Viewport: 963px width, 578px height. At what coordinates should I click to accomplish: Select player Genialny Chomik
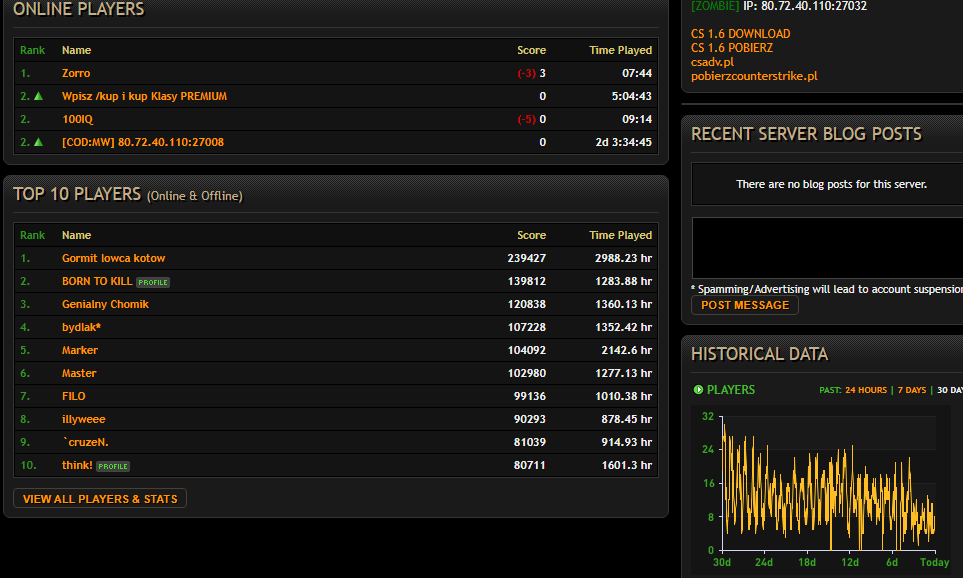(x=105, y=304)
